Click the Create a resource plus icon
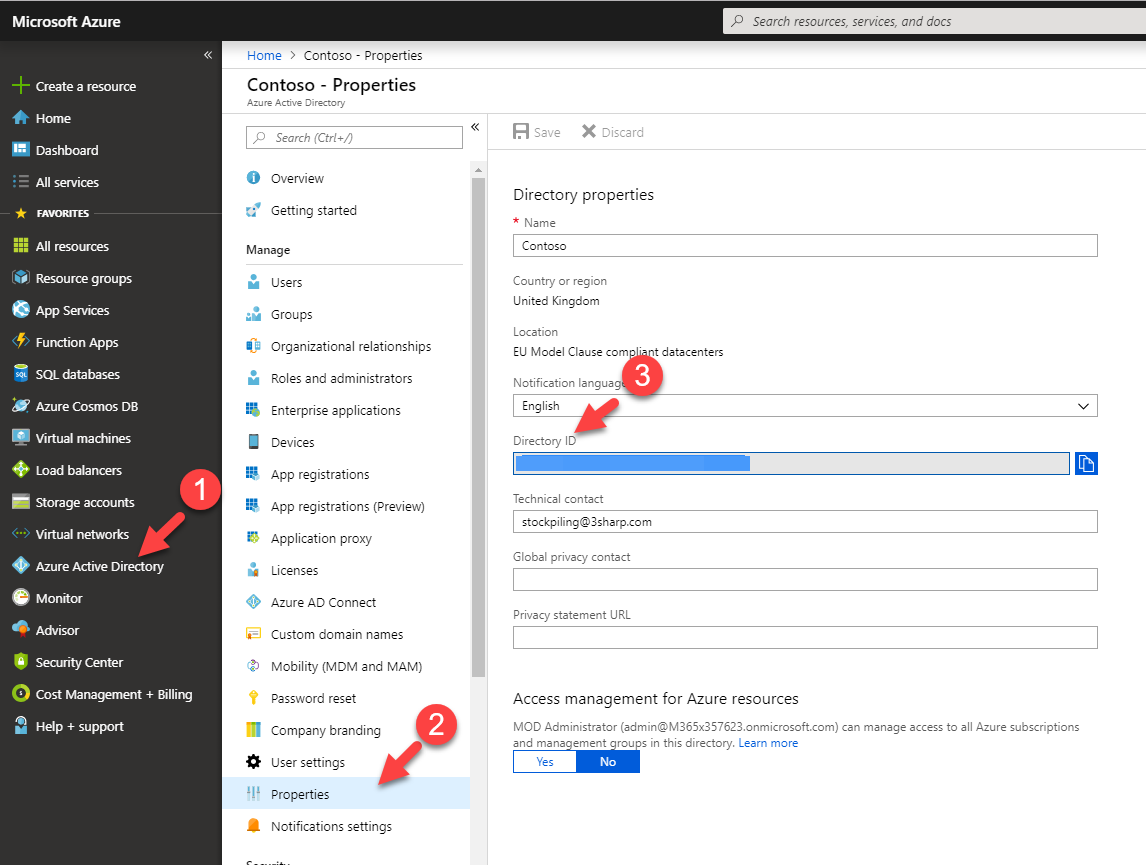This screenshot has height=865, width=1146. (x=20, y=85)
